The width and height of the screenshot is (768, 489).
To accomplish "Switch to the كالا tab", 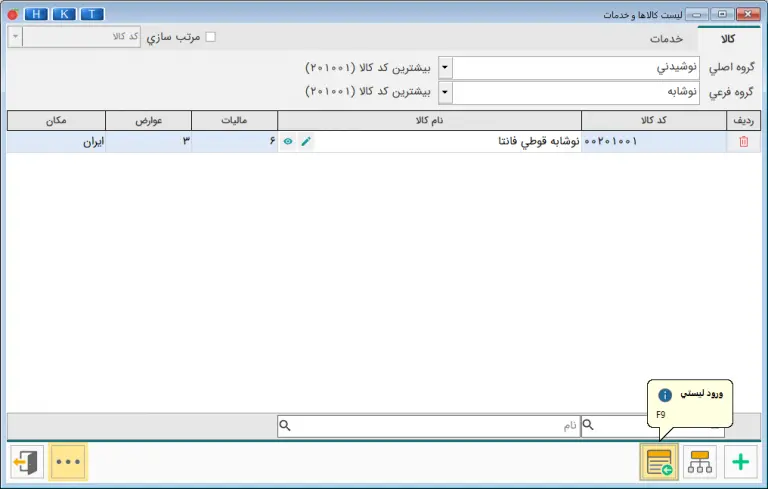I will click(728, 39).
